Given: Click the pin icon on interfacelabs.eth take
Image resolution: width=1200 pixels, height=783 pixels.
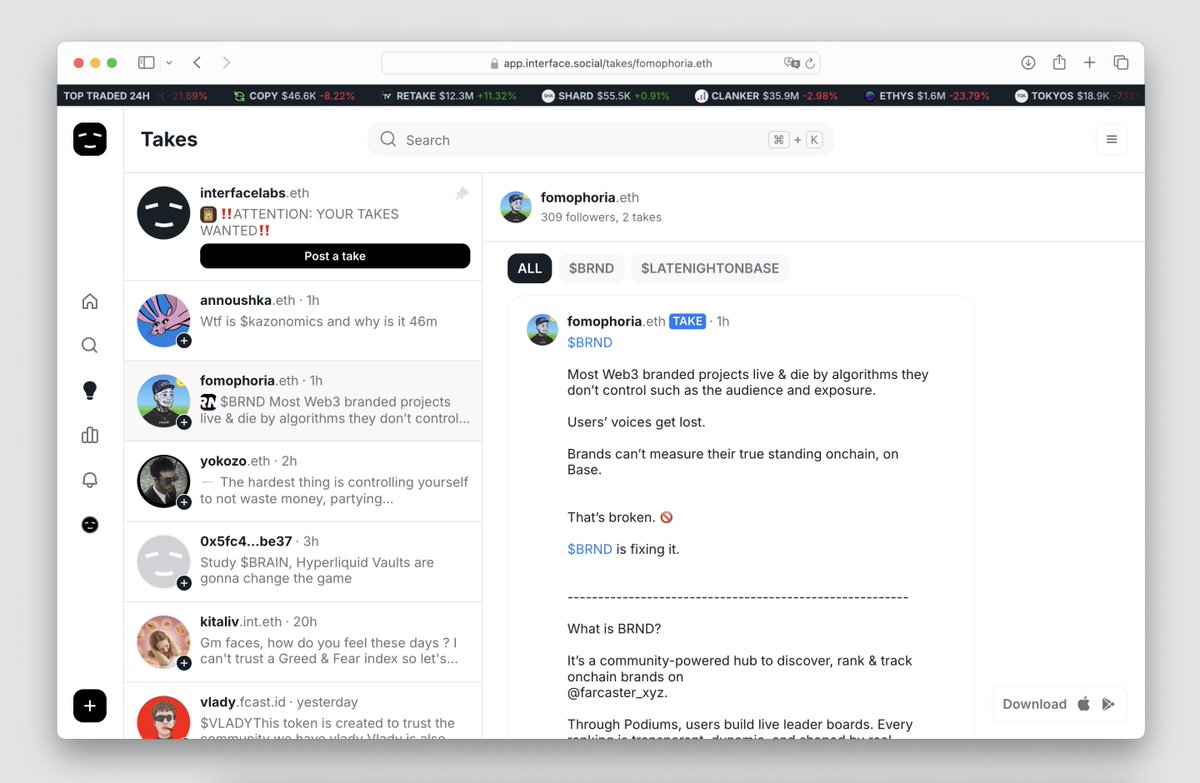Looking at the screenshot, I should pyautogui.click(x=461, y=194).
